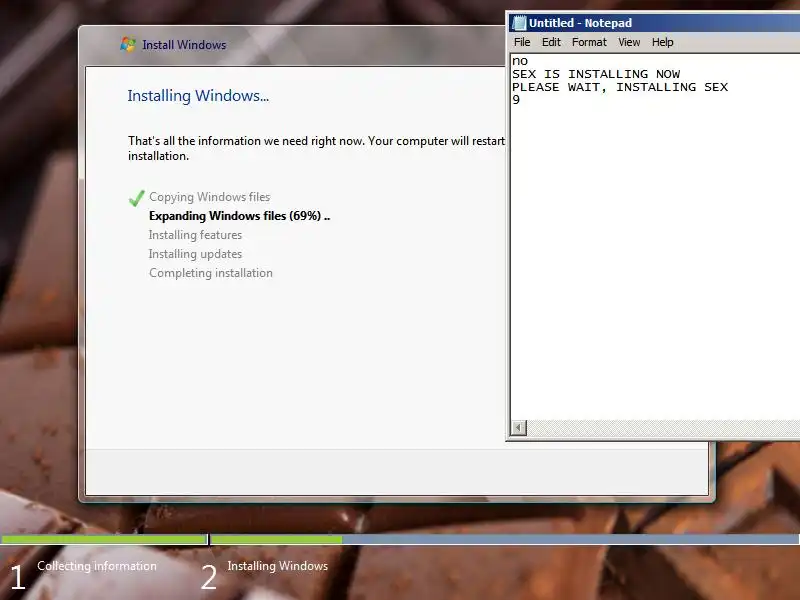Click the 'Copying Windows files' step
Image resolution: width=800 pixels, height=600 pixels.
click(209, 197)
